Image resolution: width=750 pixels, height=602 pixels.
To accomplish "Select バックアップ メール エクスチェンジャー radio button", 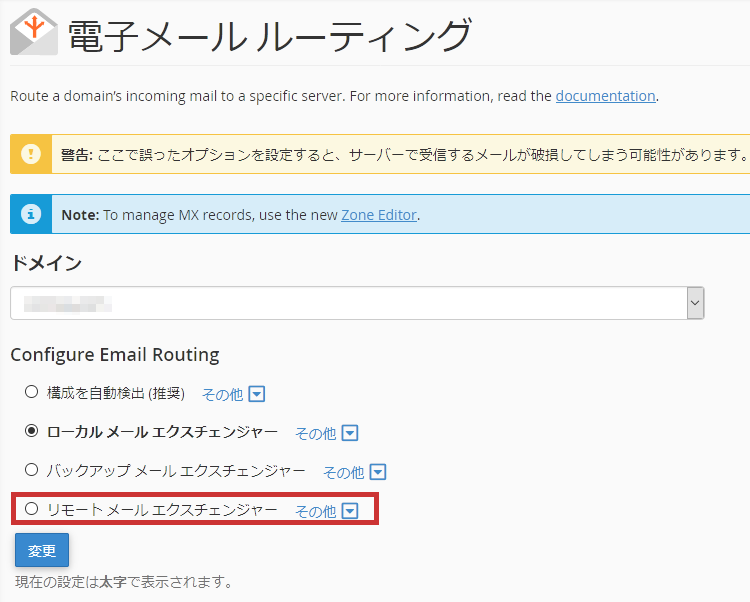I will pos(32,469).
